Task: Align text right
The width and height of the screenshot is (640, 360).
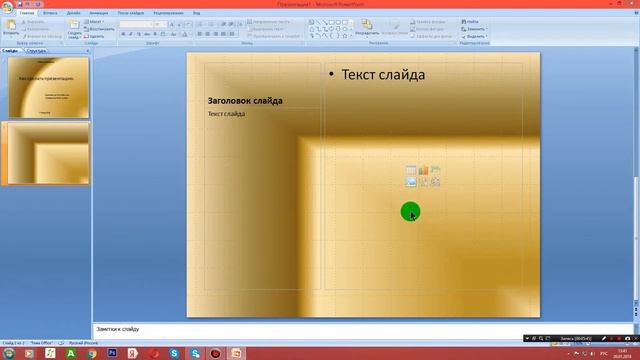Action: tap(216, 34)
